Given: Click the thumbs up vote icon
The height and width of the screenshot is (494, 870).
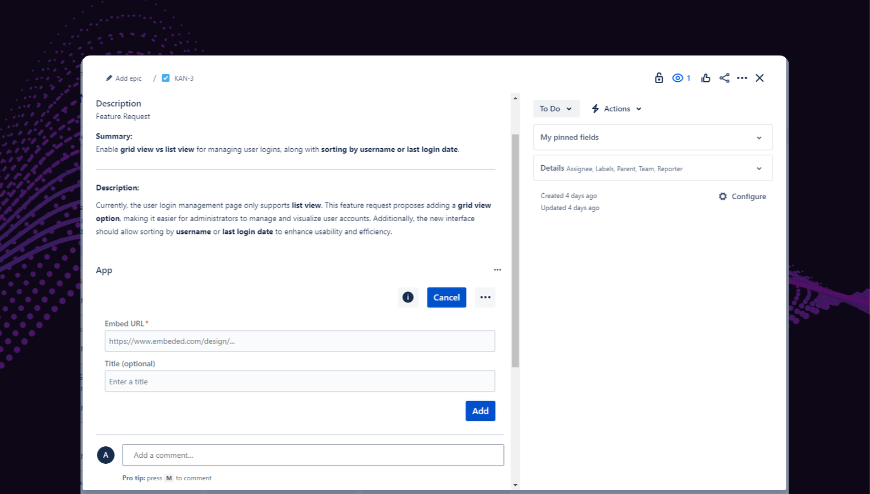Looking at the screenshot, I should (705, 78).
